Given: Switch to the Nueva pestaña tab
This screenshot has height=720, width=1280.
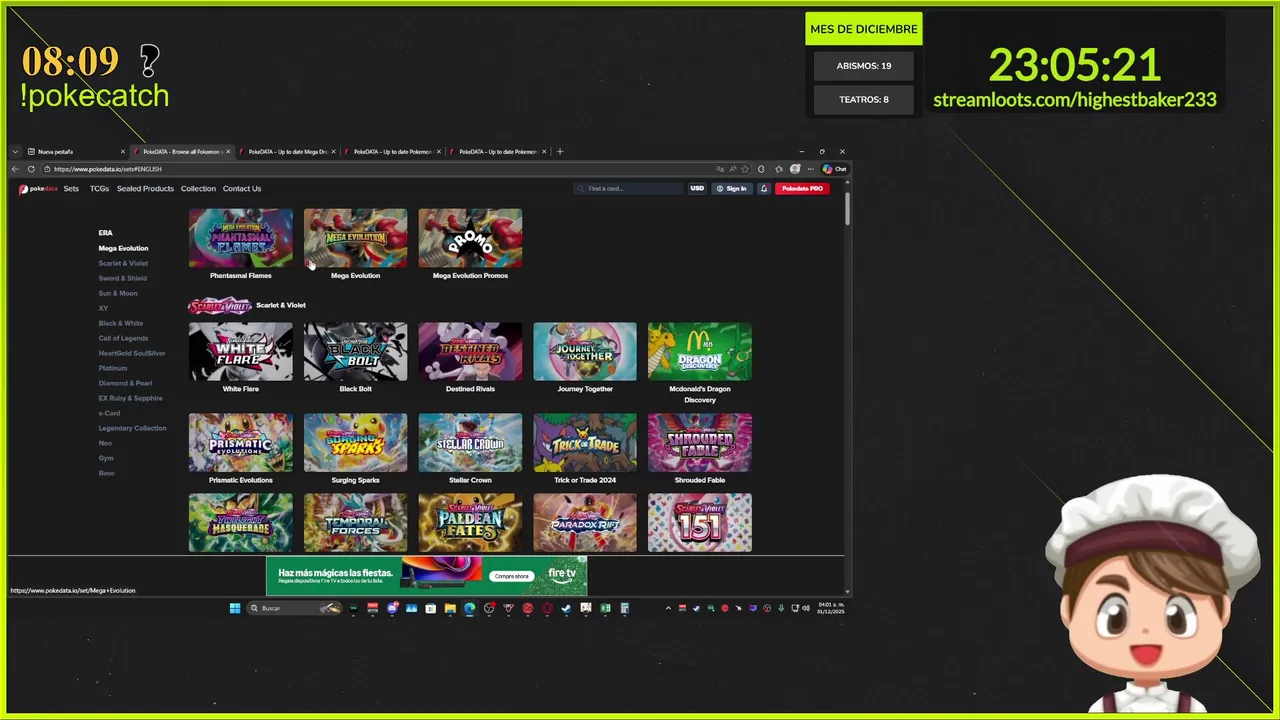Looking at the screenshot, I should (75, 152).
